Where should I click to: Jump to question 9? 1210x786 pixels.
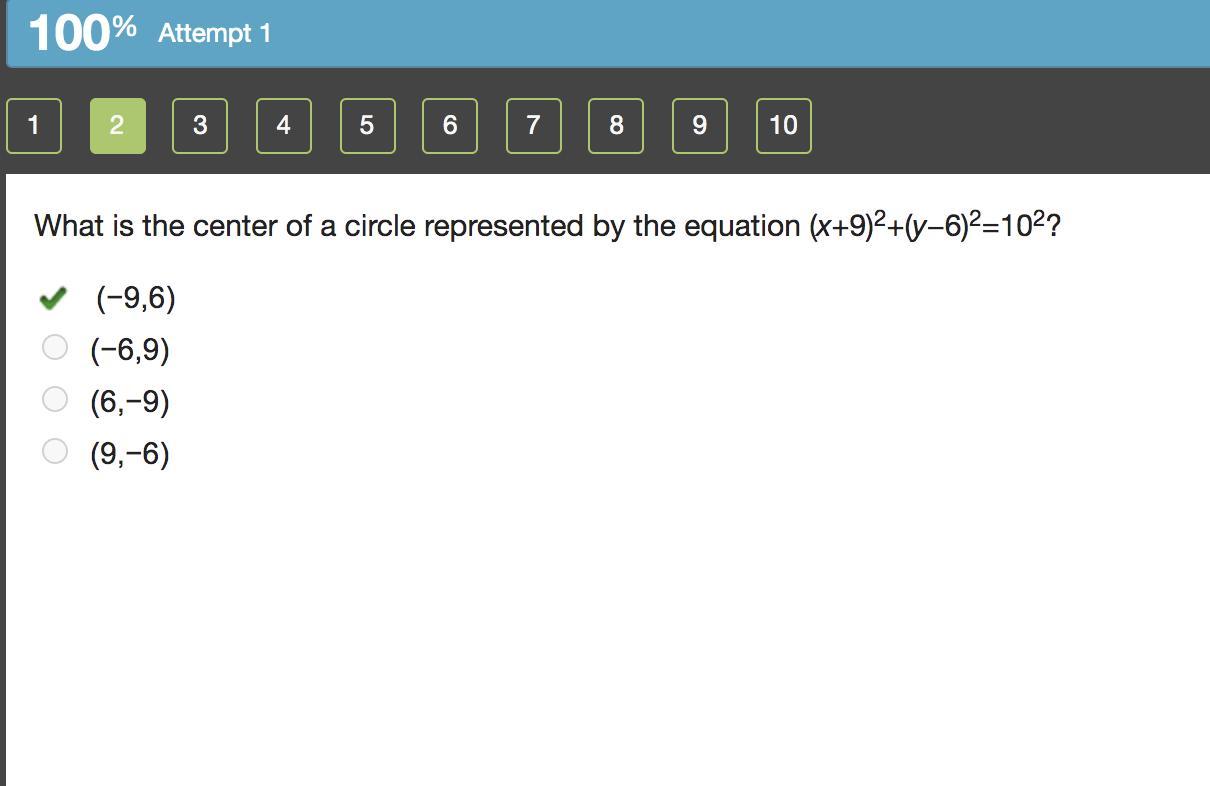699,126
